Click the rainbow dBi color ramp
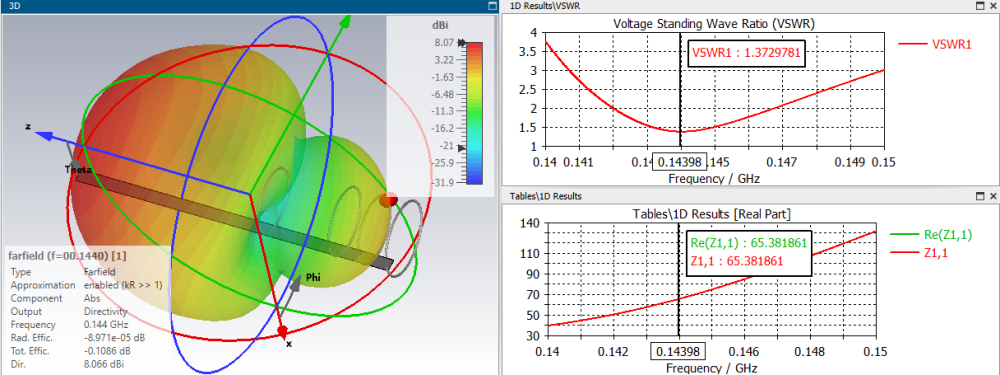 click(474, 113)
